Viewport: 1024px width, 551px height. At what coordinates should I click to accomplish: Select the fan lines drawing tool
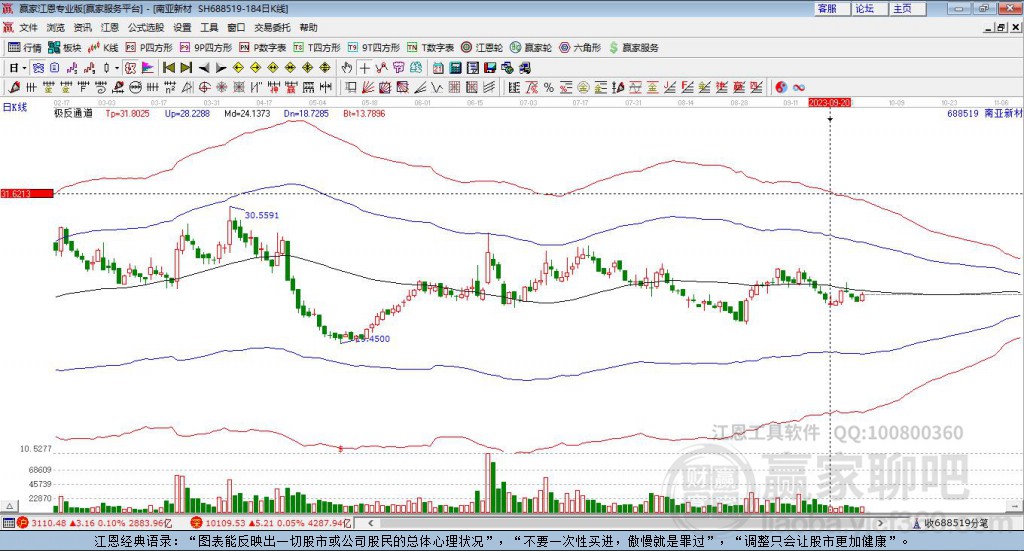pos(368,87)
